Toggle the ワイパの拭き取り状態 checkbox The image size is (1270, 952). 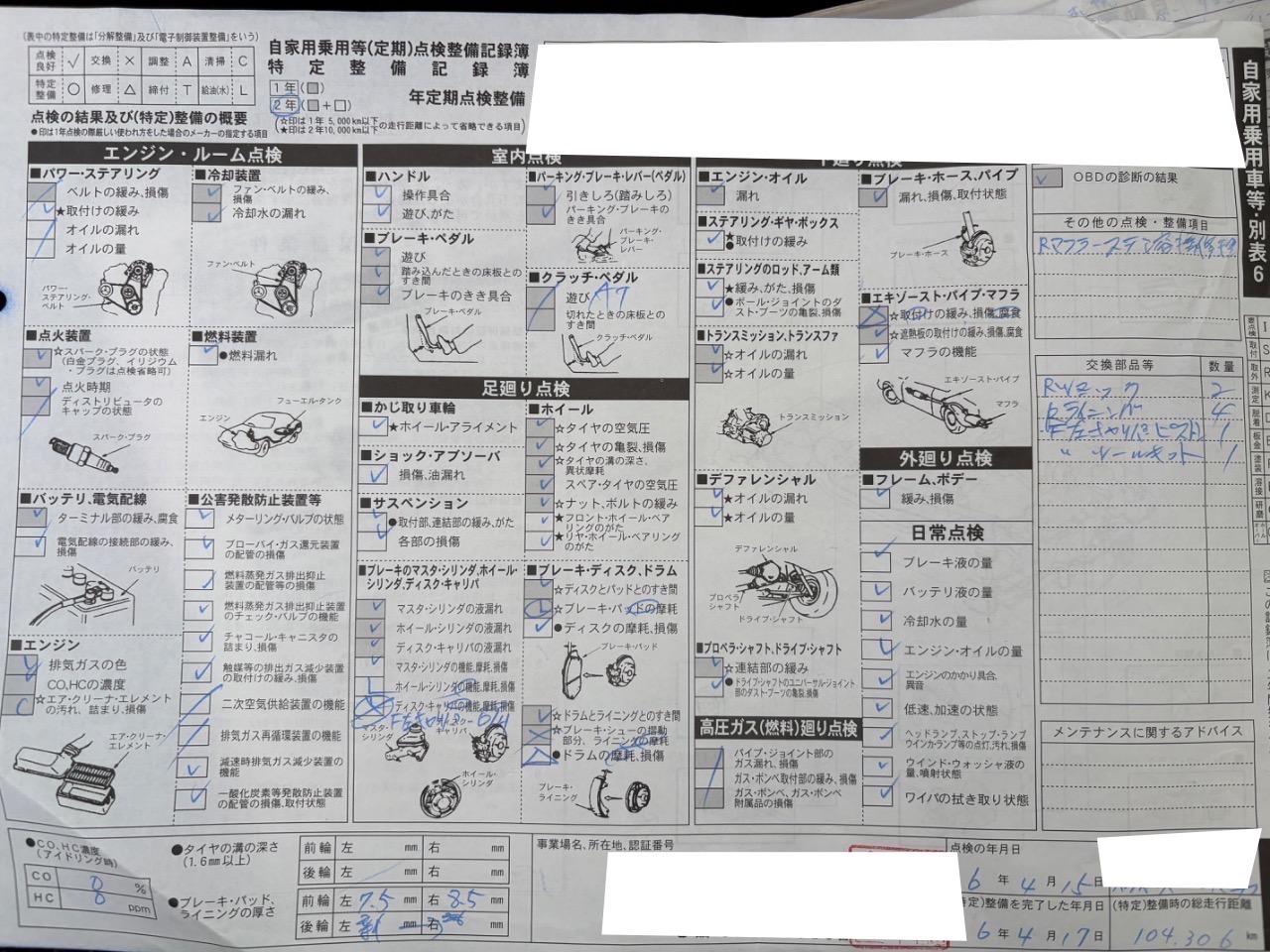876,797
